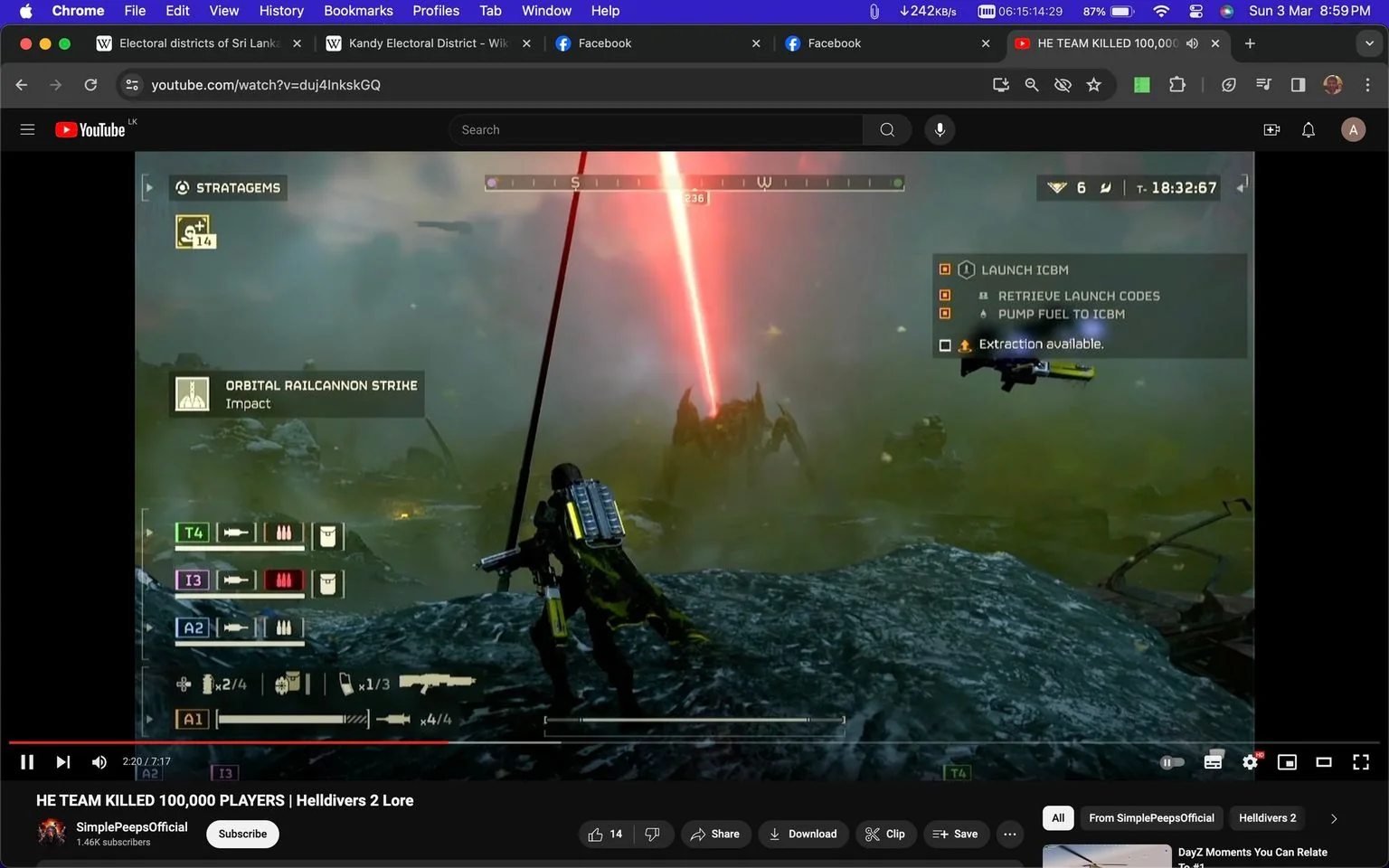Viewport: 1389px width, 868px height.
Task: Toggle theater mode view
Action: pos(1324,762)
